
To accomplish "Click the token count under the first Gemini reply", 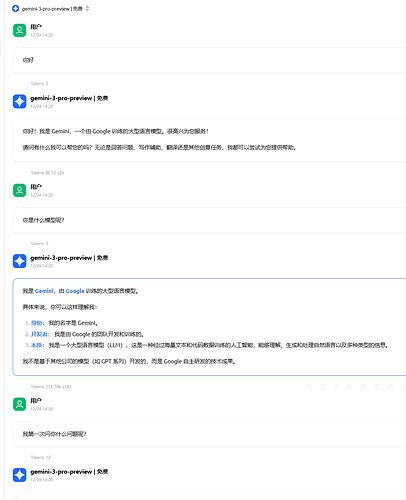I will click(x=47, y=173).
